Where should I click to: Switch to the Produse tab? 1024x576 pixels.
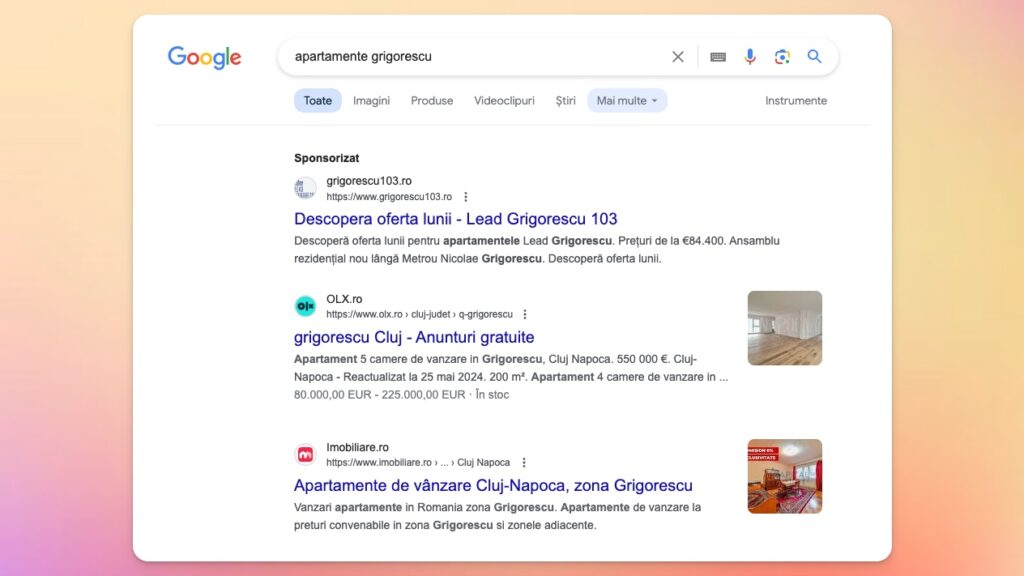coord(432,101)
